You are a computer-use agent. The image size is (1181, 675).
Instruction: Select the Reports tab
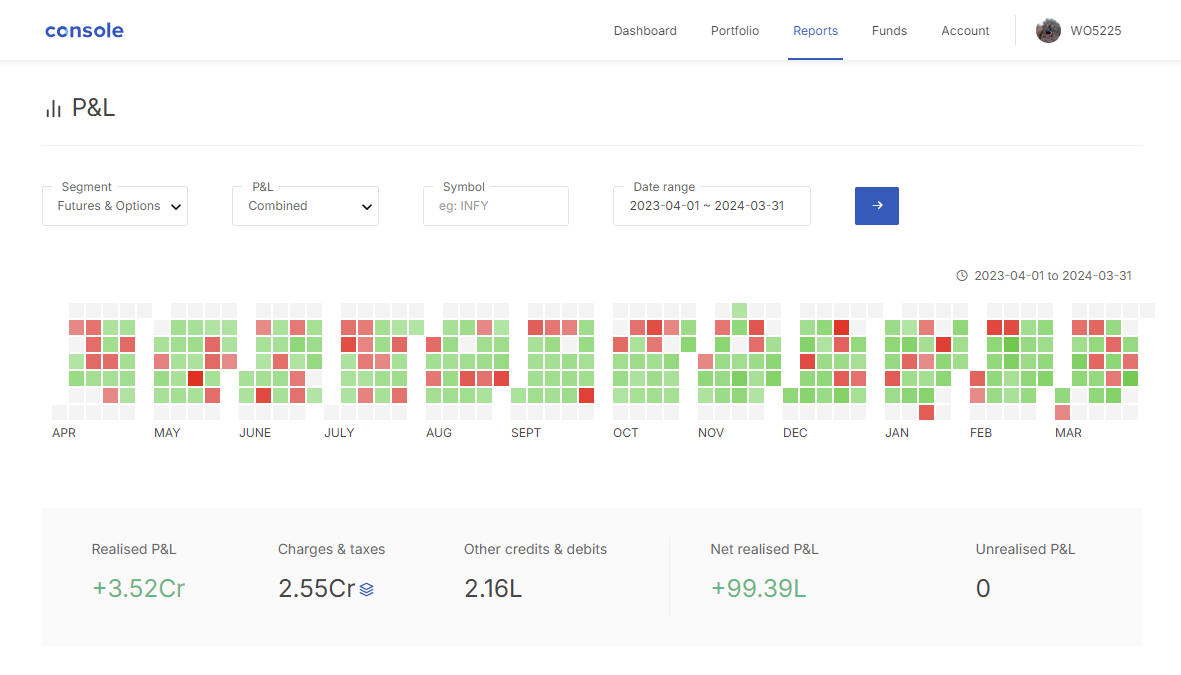coord(815,31)
